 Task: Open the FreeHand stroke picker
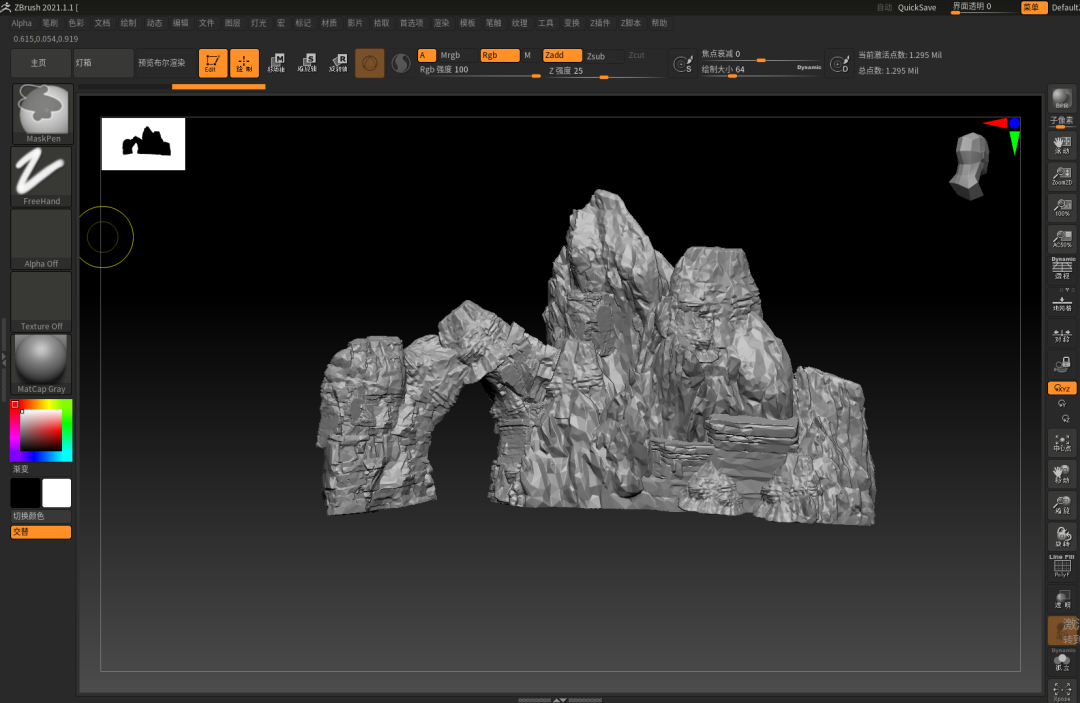pyautogui.click(x=41, y=176)
